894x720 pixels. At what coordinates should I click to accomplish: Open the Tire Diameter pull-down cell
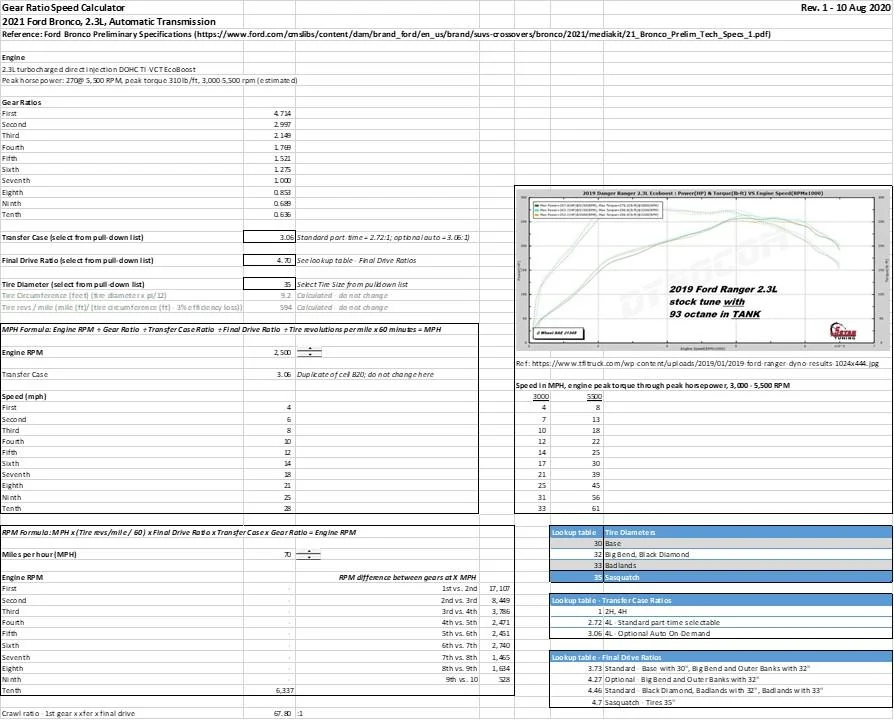tap(269, 283)
